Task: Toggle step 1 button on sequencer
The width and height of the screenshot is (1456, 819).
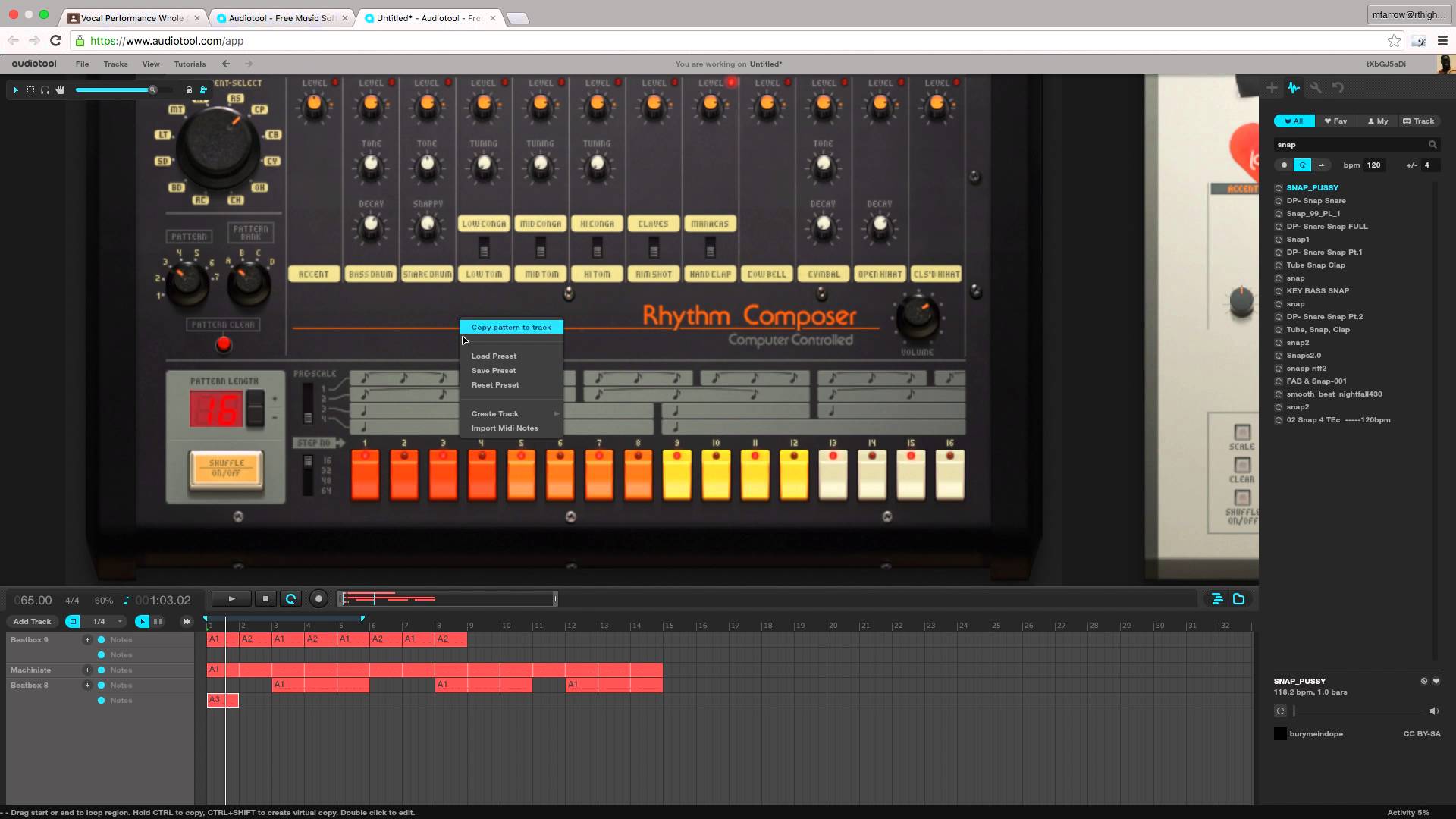Action: (365, 475)
